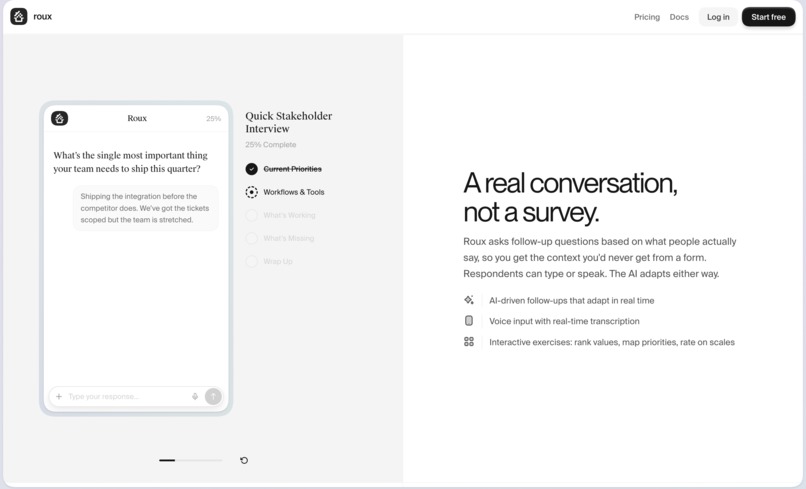Image resolution: width=806 pixels, height=489 pixels.
Task: Click the roux brand name text
Action: 43,16
